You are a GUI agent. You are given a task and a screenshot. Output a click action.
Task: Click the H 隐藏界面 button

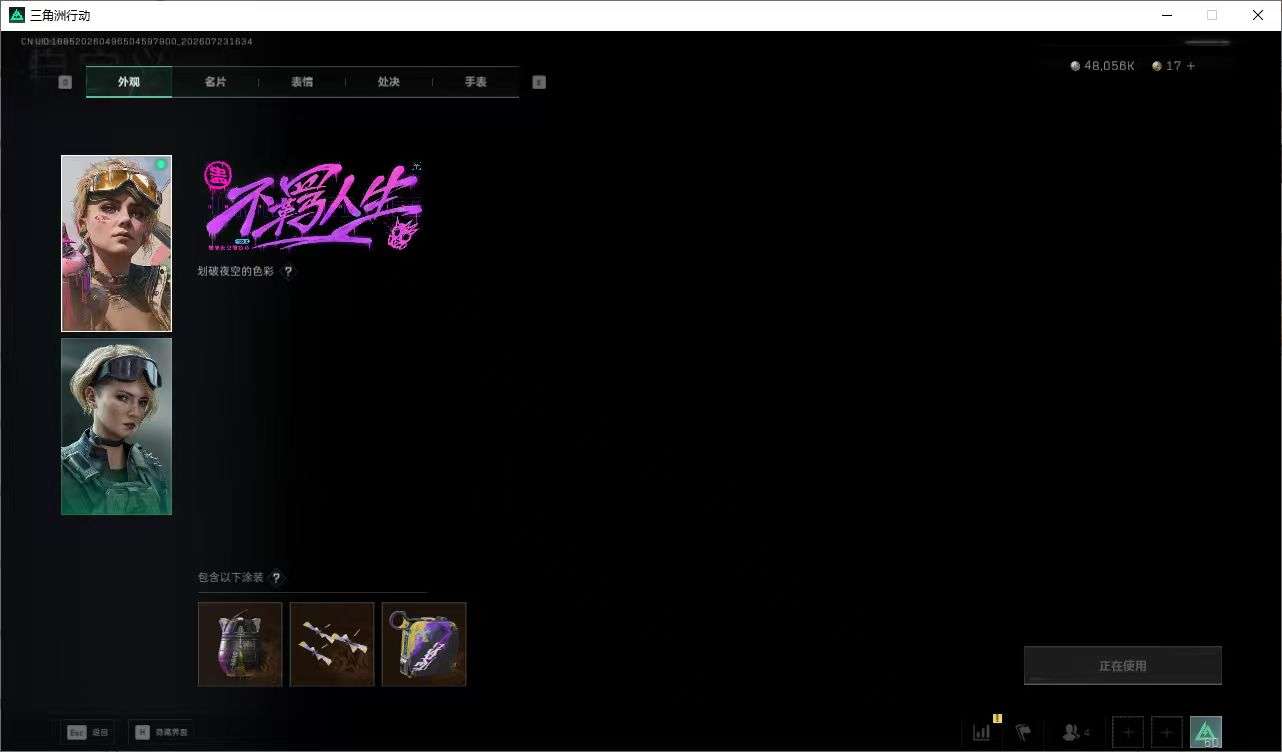click(161, 732)
